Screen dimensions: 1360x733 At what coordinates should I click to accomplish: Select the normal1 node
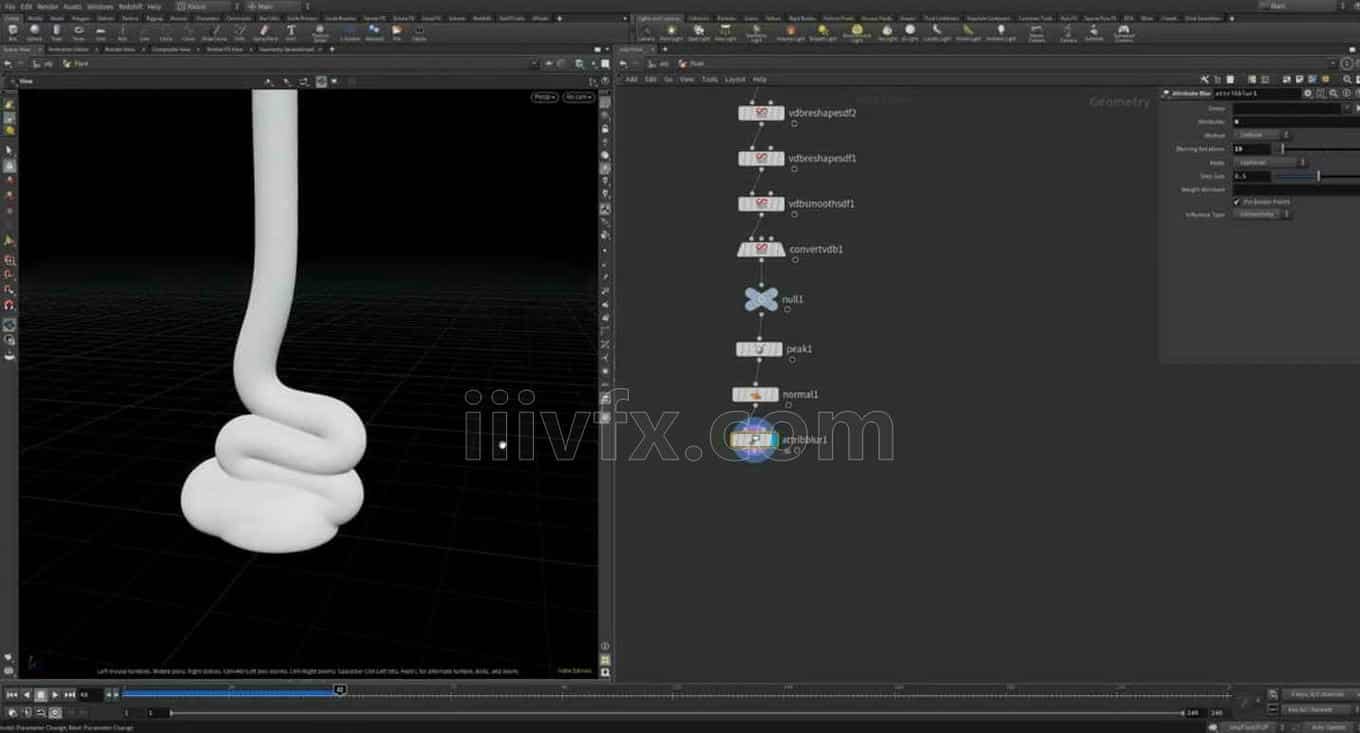tap(755, 395)
